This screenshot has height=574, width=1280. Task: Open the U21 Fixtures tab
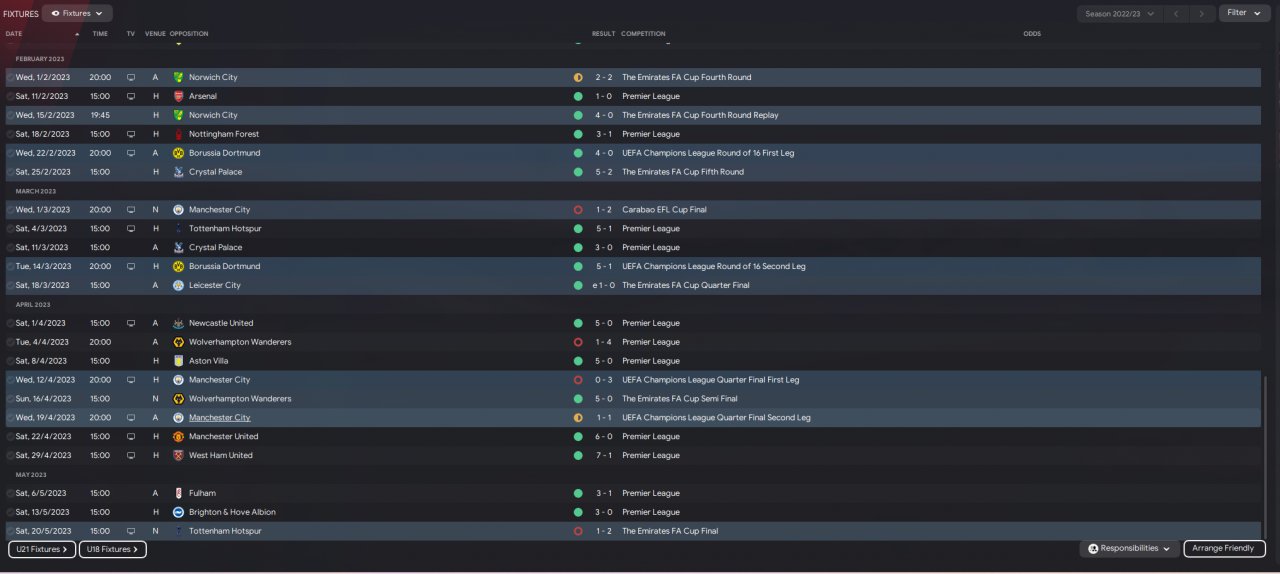pyautogui.click(x=42, y=549)
